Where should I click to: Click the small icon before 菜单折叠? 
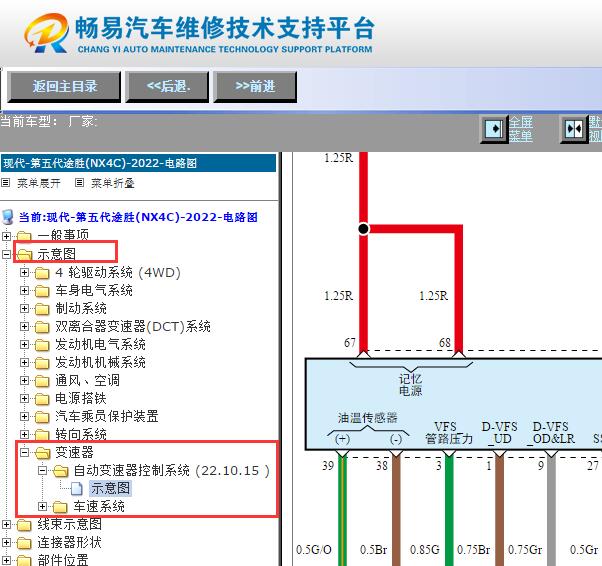(x=79, y=183)
